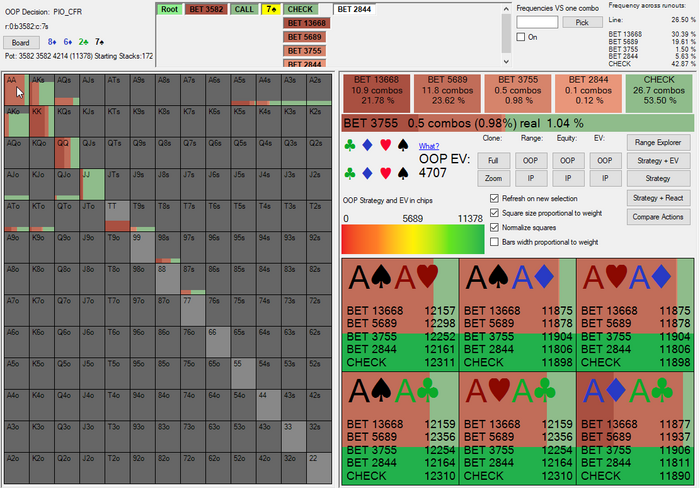
Task: Select the top-row red heart suit icon
Action: pos(385,145)
